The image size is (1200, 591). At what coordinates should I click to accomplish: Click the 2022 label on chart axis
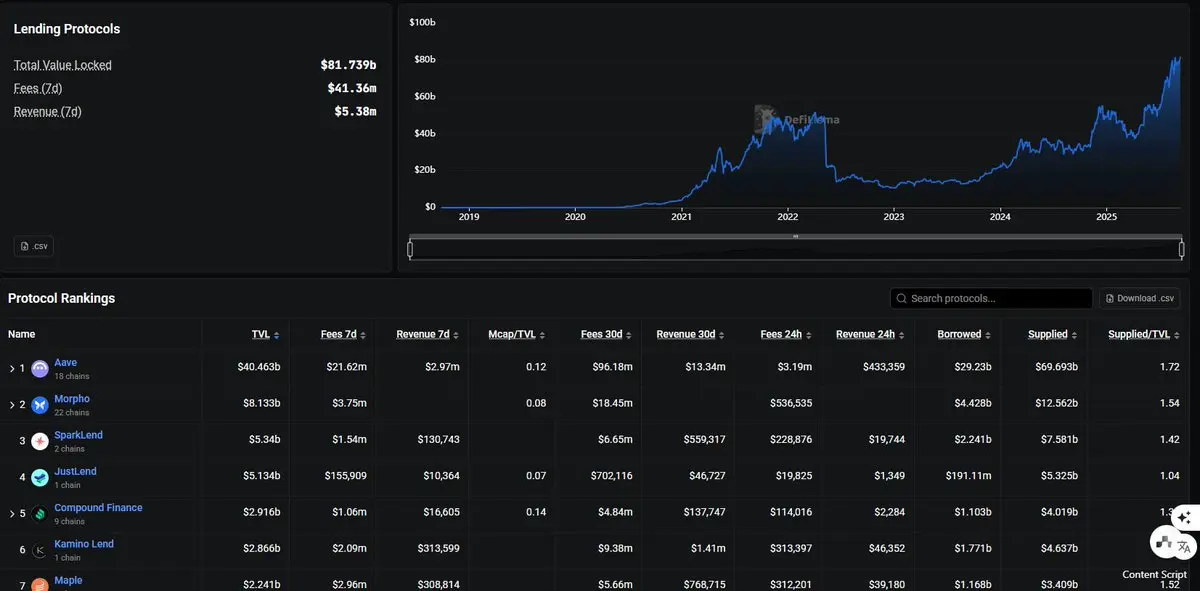787,216
